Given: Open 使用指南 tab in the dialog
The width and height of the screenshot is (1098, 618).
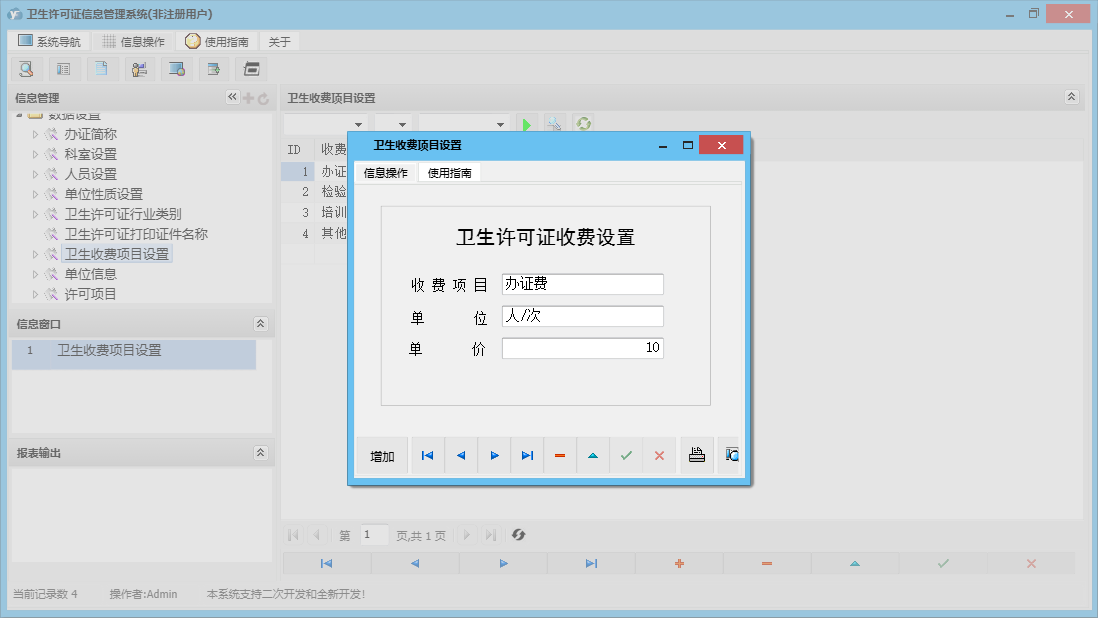Looking at the screenshot, I should click(450, 173).
